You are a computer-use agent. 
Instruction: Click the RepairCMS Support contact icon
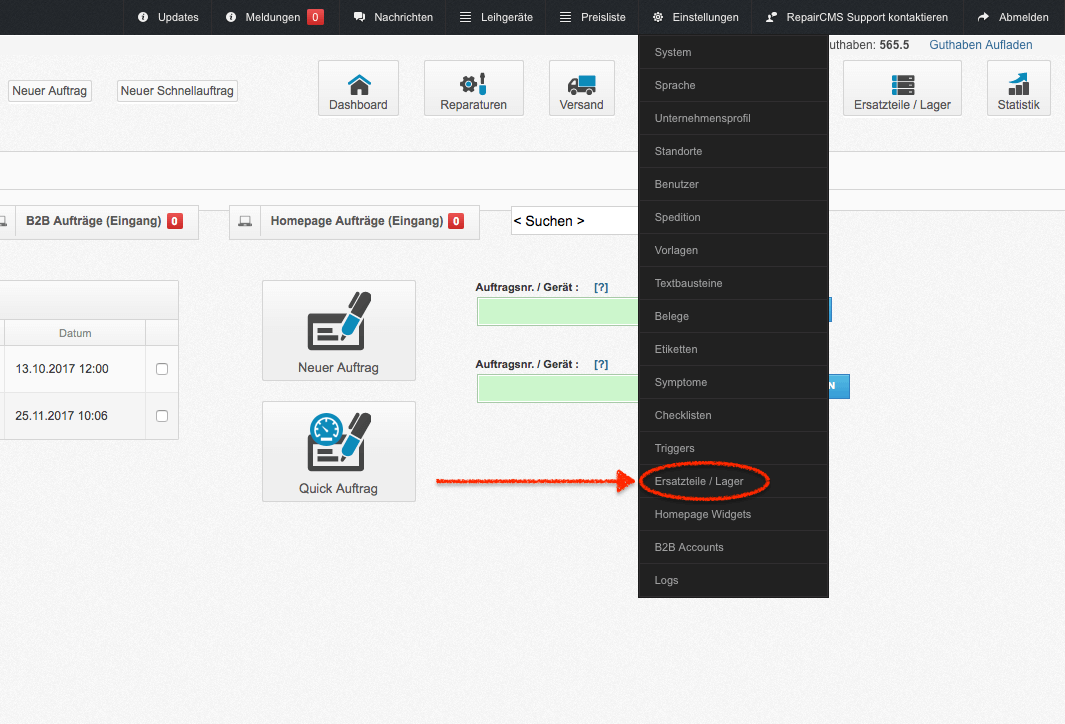pyautogui.click(x=772, y=17)
